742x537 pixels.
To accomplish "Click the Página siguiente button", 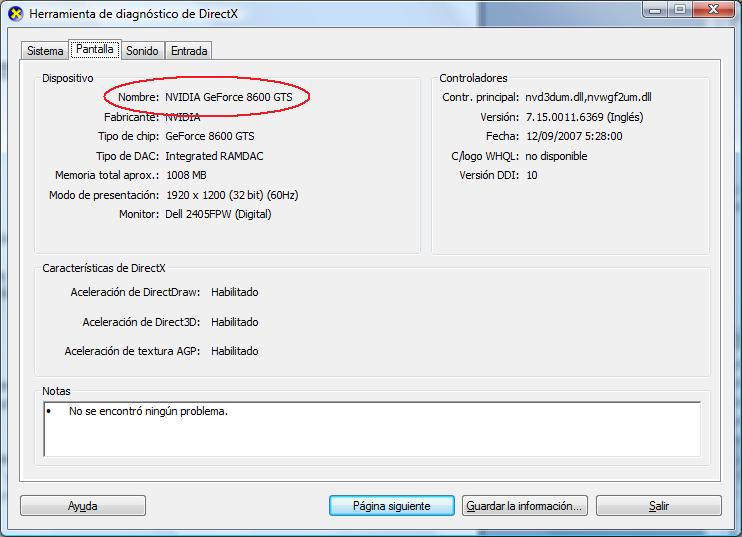I will [392, 506].
